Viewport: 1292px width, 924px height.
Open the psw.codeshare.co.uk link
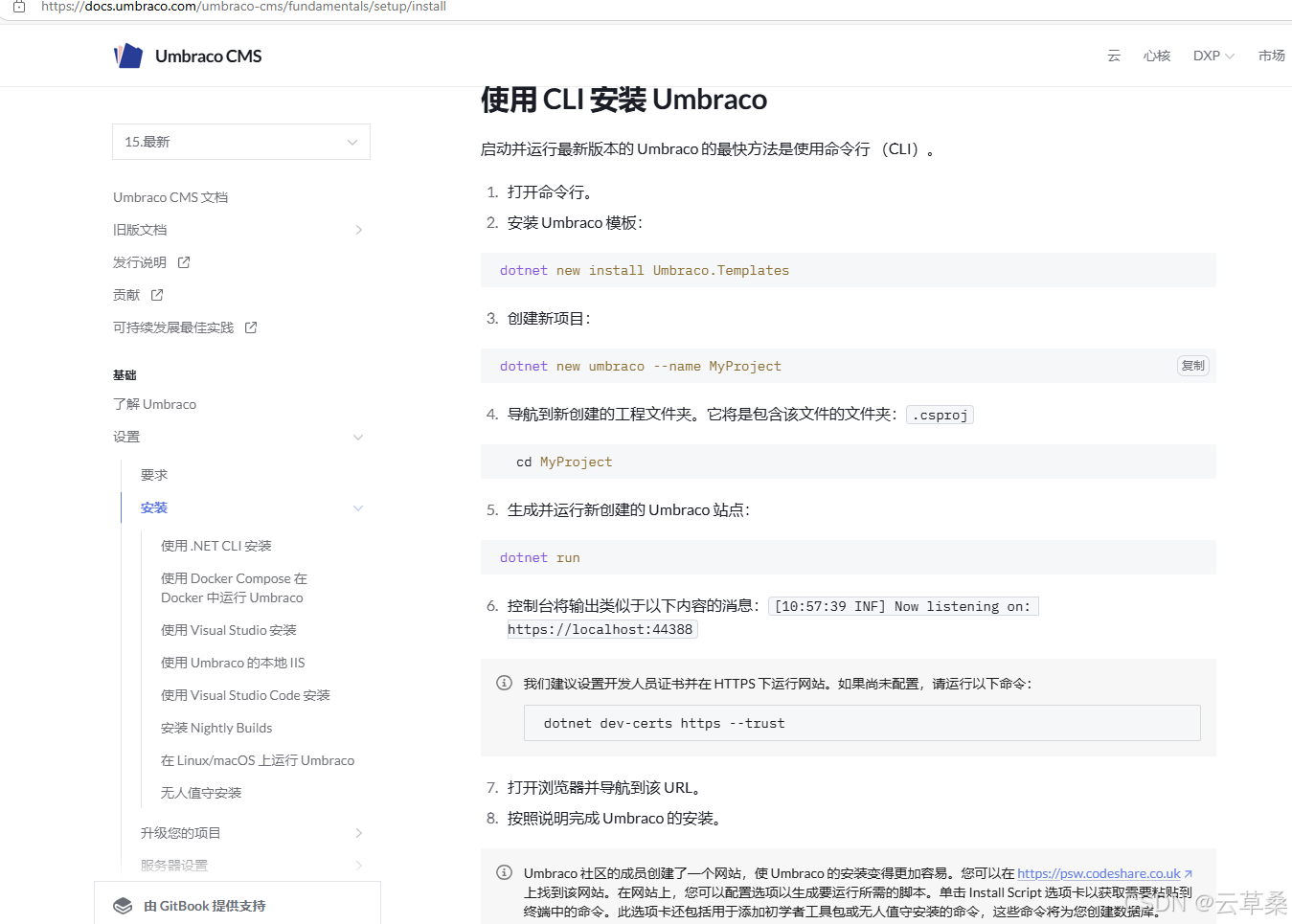[x=1104, y=873]
